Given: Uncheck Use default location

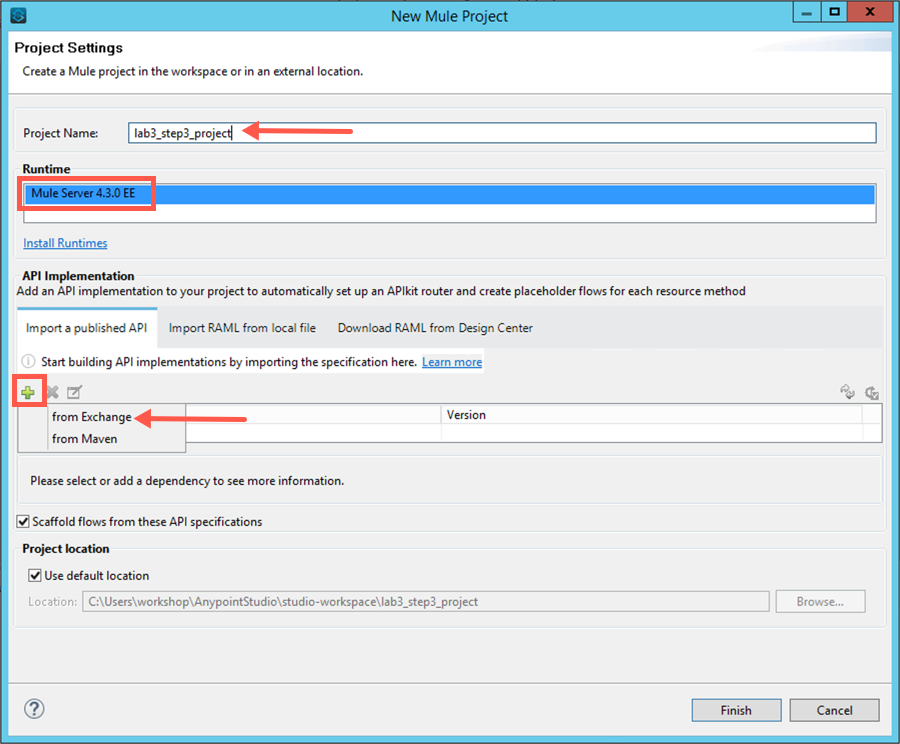Looking at the screenshot, I should pos(35,575).
